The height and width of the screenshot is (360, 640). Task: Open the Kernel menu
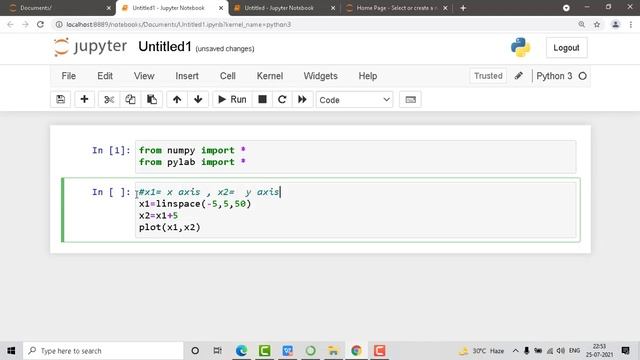tap(270, 76)
